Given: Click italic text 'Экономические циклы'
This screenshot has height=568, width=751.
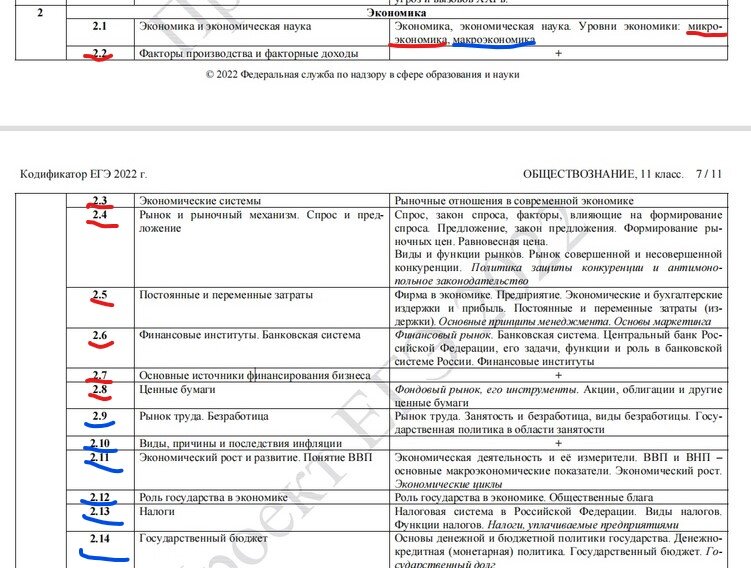Looking at the screenshot, I should click(448, 484).
